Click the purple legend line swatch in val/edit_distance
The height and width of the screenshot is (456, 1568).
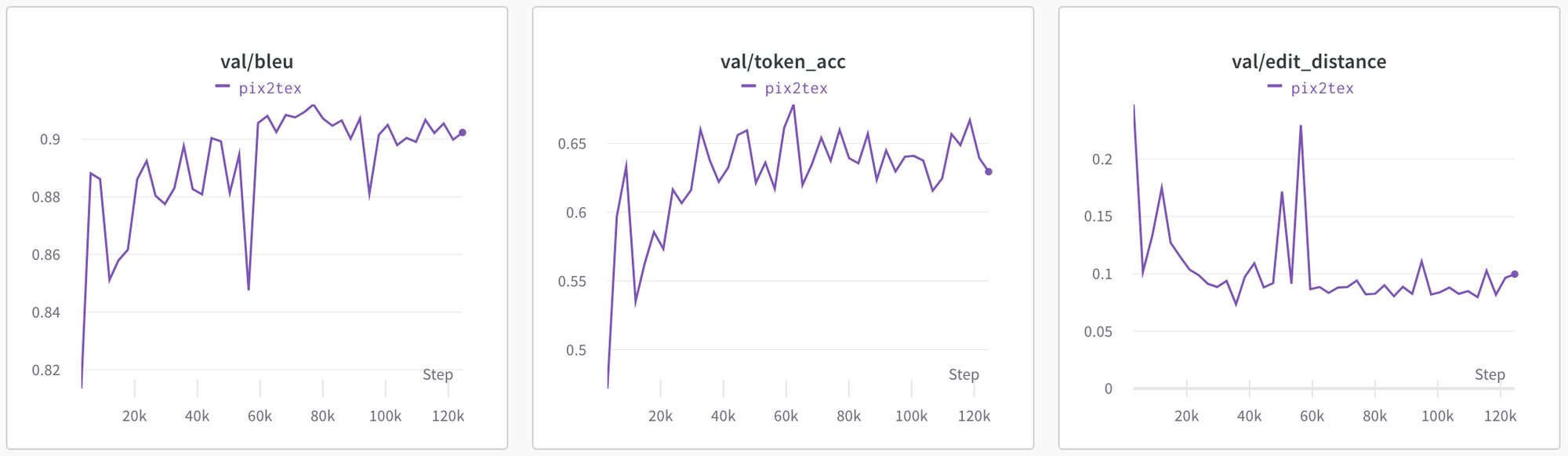1275,86
